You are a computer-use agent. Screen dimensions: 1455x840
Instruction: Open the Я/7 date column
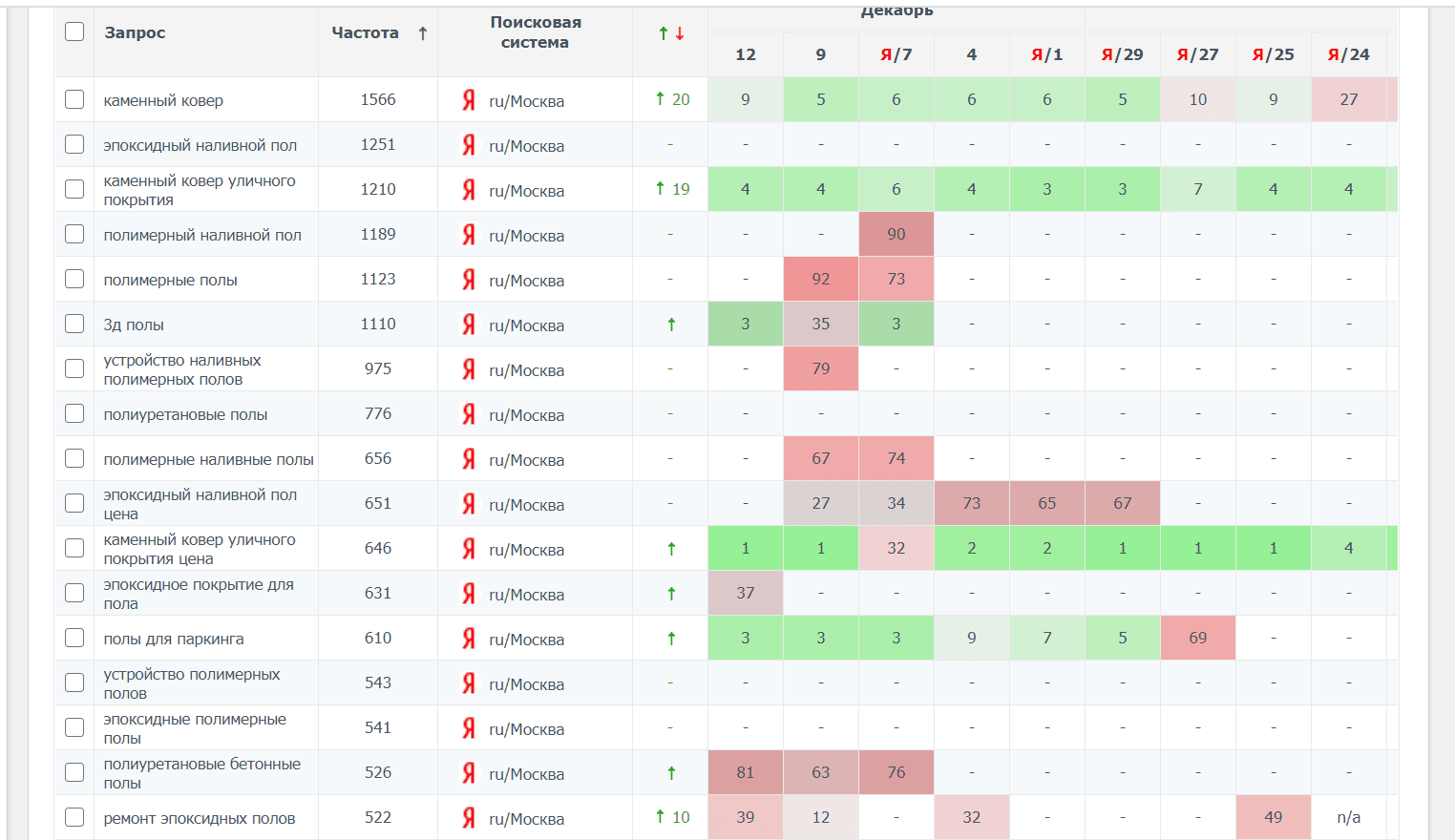(x=896, y=54)
